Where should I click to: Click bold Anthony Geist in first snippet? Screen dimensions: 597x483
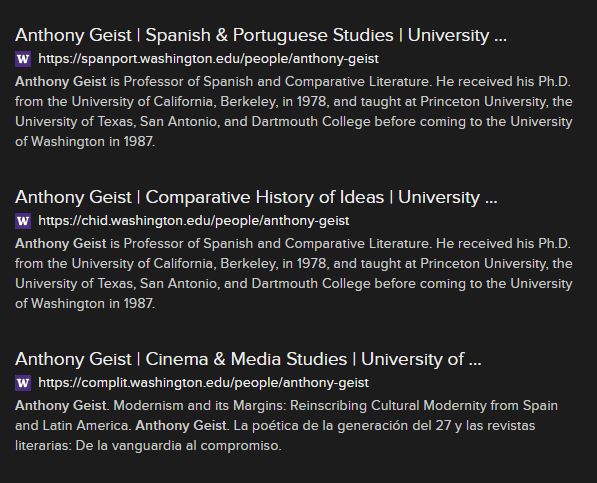61,81
